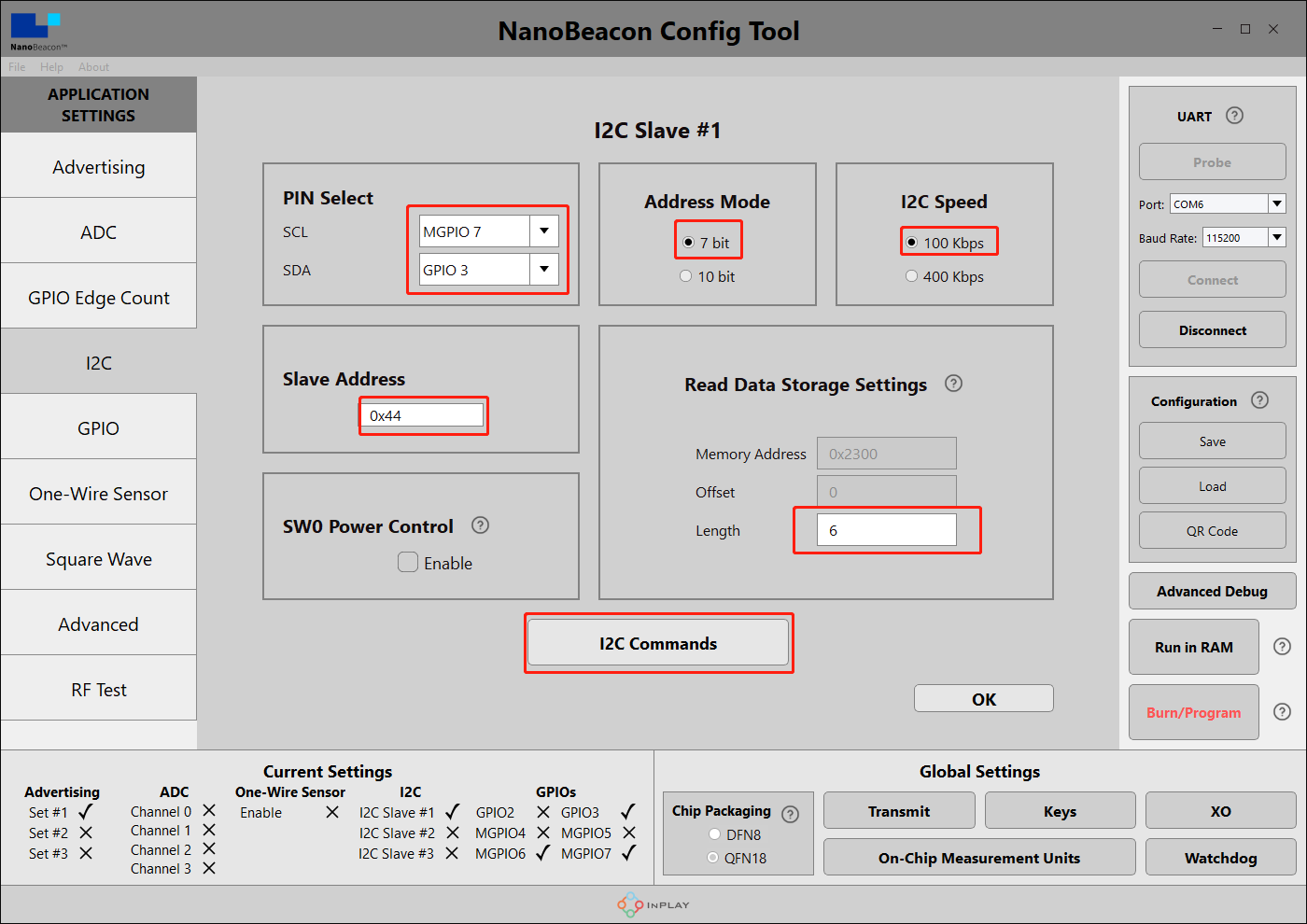This screenshot has width=1307, height=924.
Task: Open the Help menu
Action: pos(51,67)
